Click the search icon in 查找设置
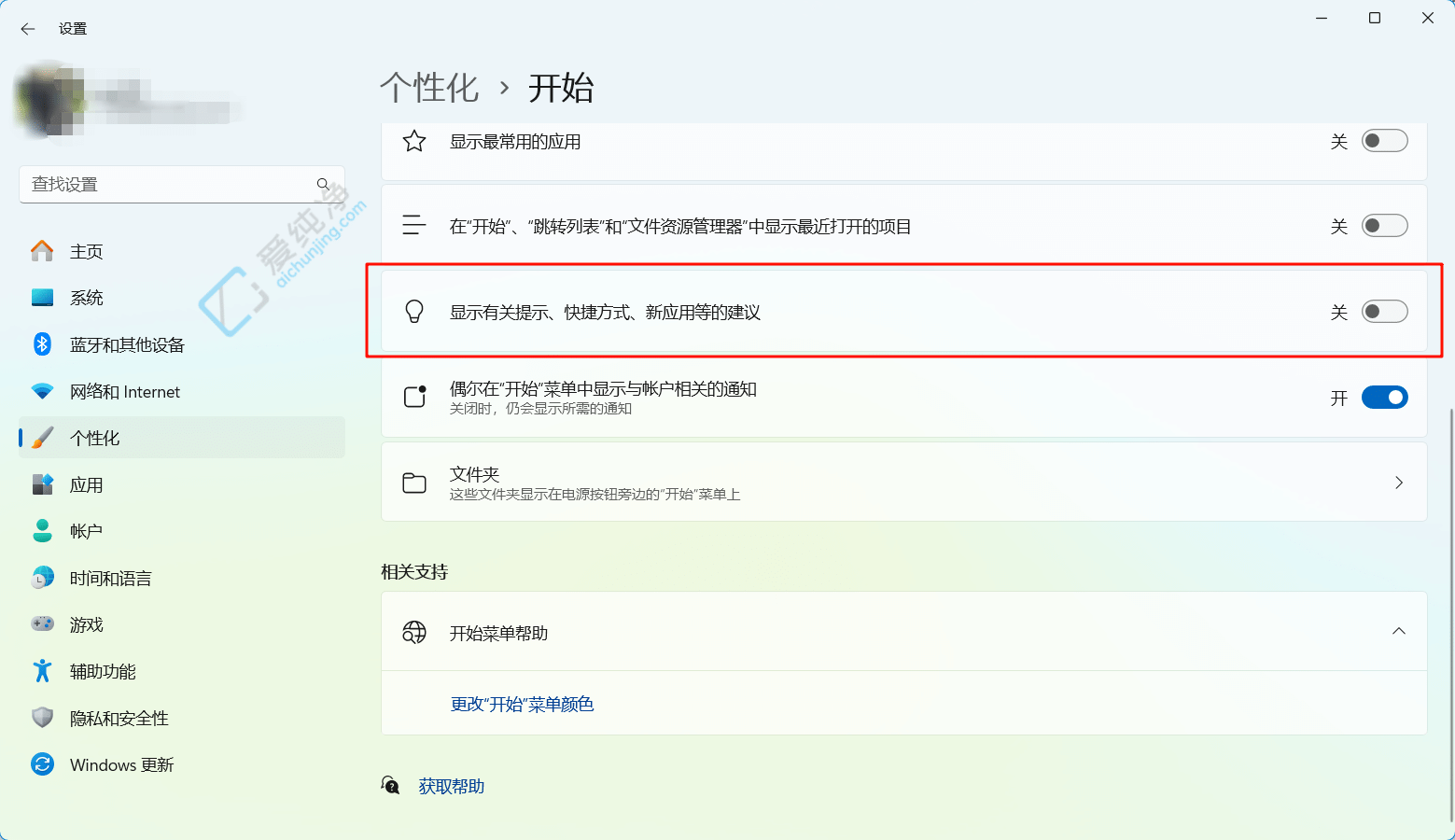This screenshot has height=840, width=1455. (x=322, y=184)
